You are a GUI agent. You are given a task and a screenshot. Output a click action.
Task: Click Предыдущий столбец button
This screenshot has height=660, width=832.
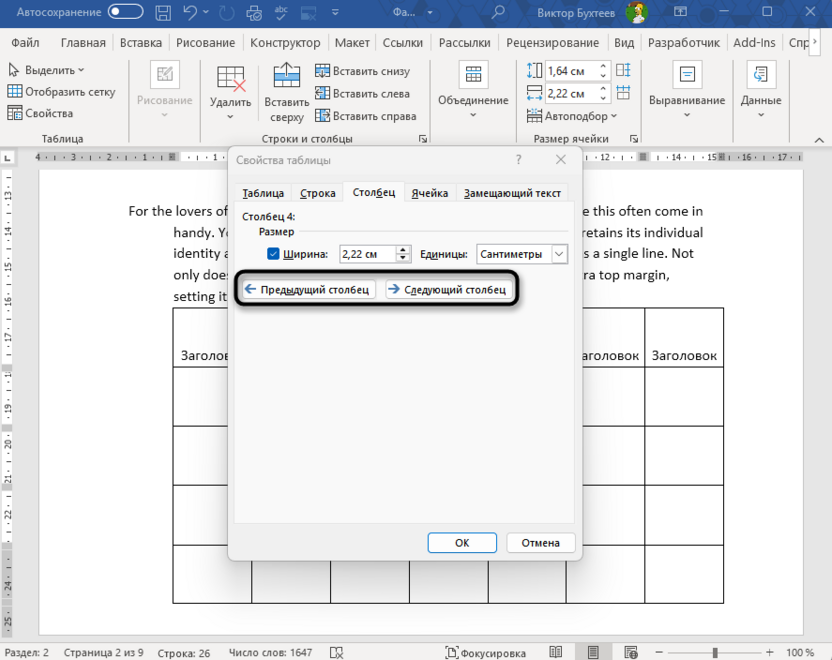309,290
